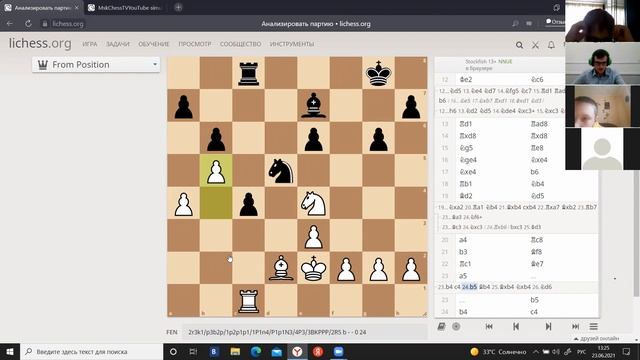Open the Windows notification center
640x360 pixels.
pos(627,351)
